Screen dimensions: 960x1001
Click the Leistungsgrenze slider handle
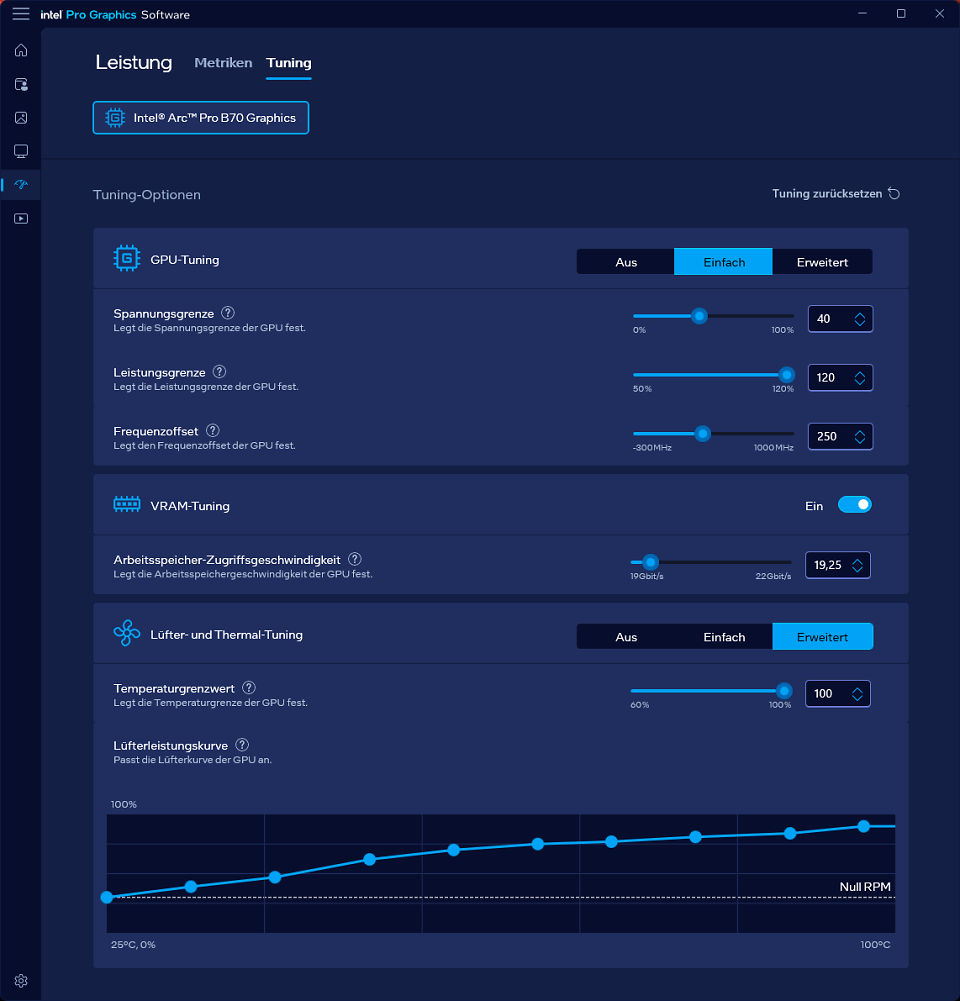pos(787,375)
